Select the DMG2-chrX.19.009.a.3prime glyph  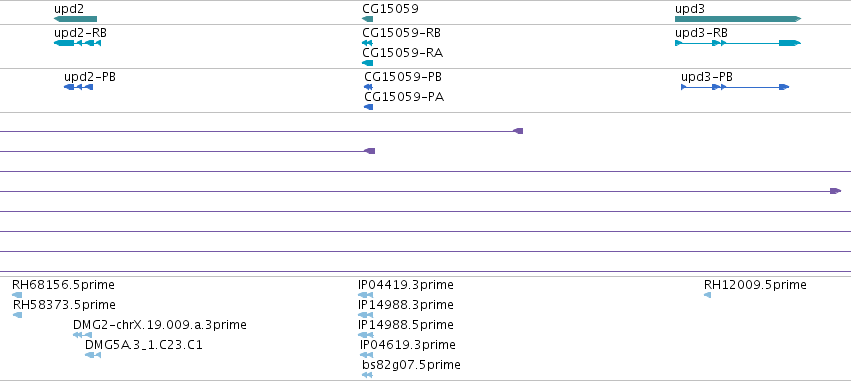pyautogui.click(x=82, y=335)
